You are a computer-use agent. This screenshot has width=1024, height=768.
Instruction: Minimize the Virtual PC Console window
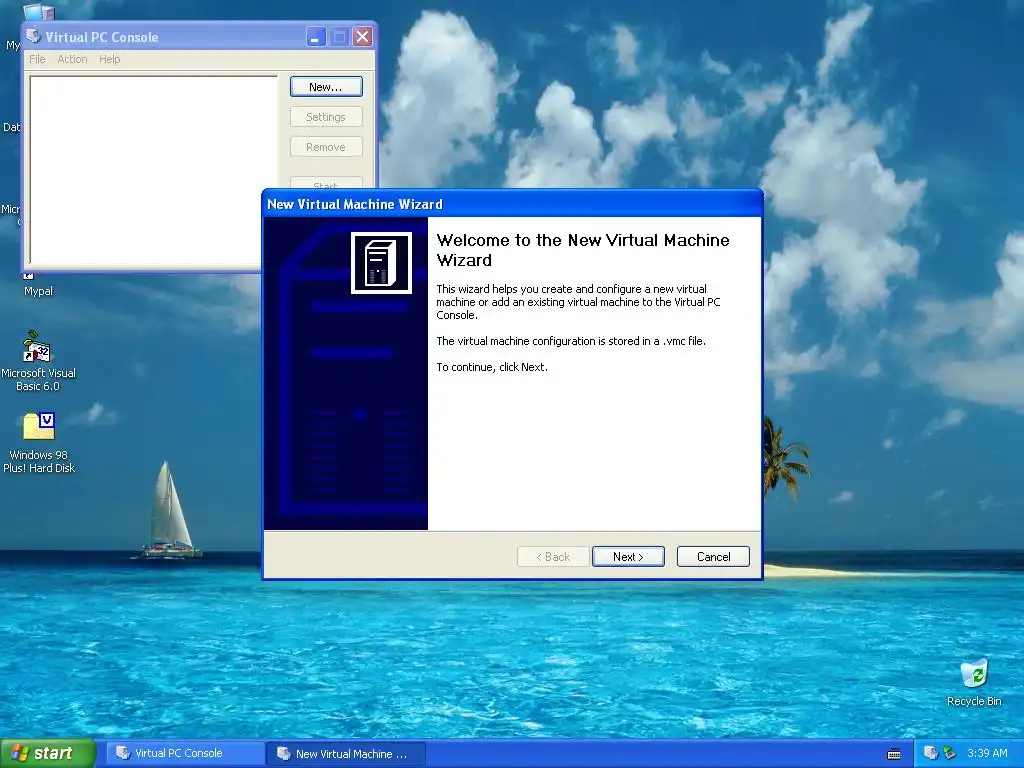[316, 37]
